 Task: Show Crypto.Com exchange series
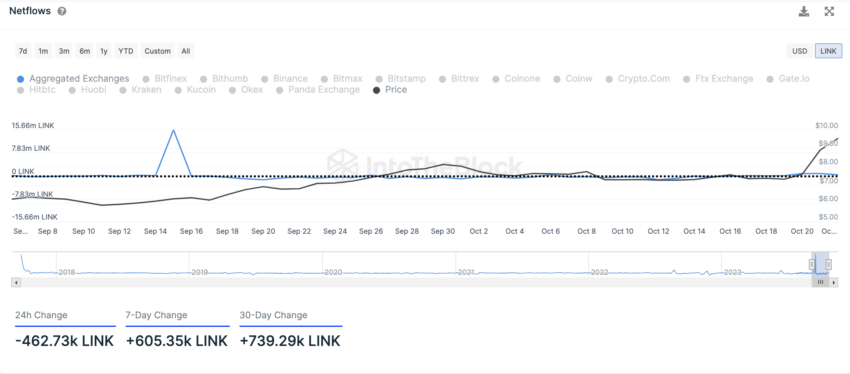(x=638, y=79)
